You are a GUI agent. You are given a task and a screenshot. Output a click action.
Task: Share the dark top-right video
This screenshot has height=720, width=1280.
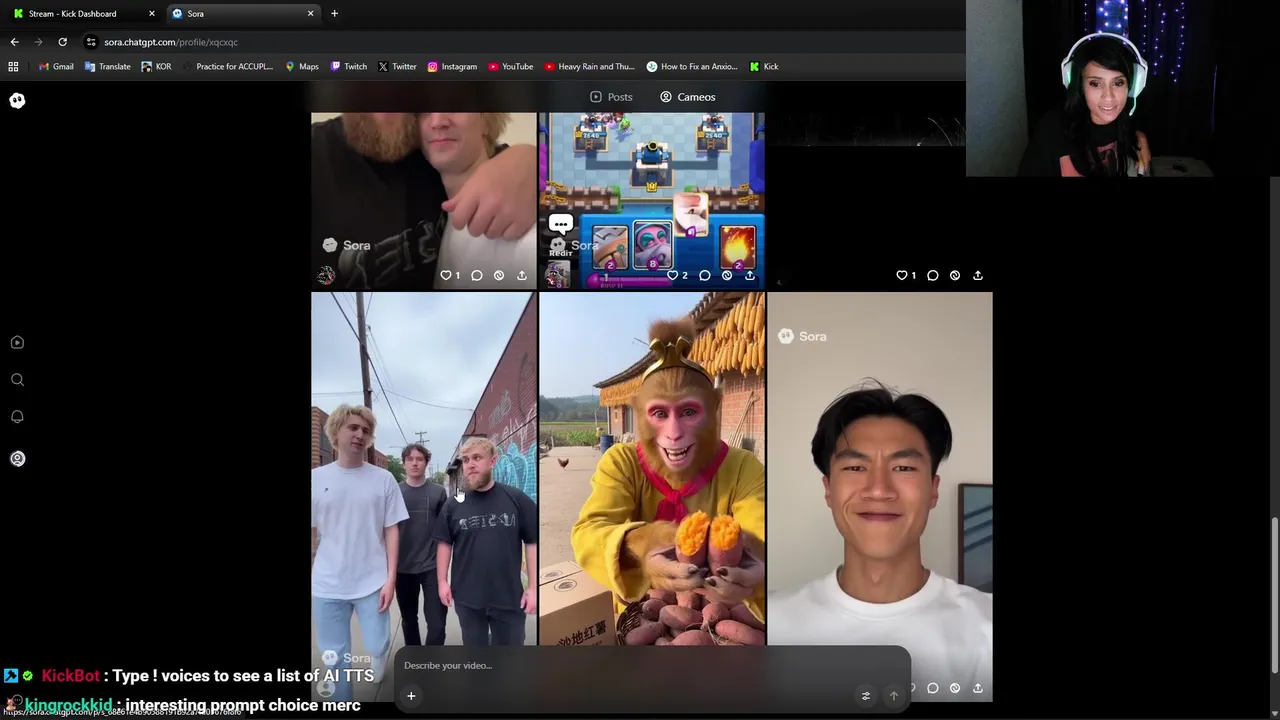point(978,275)
